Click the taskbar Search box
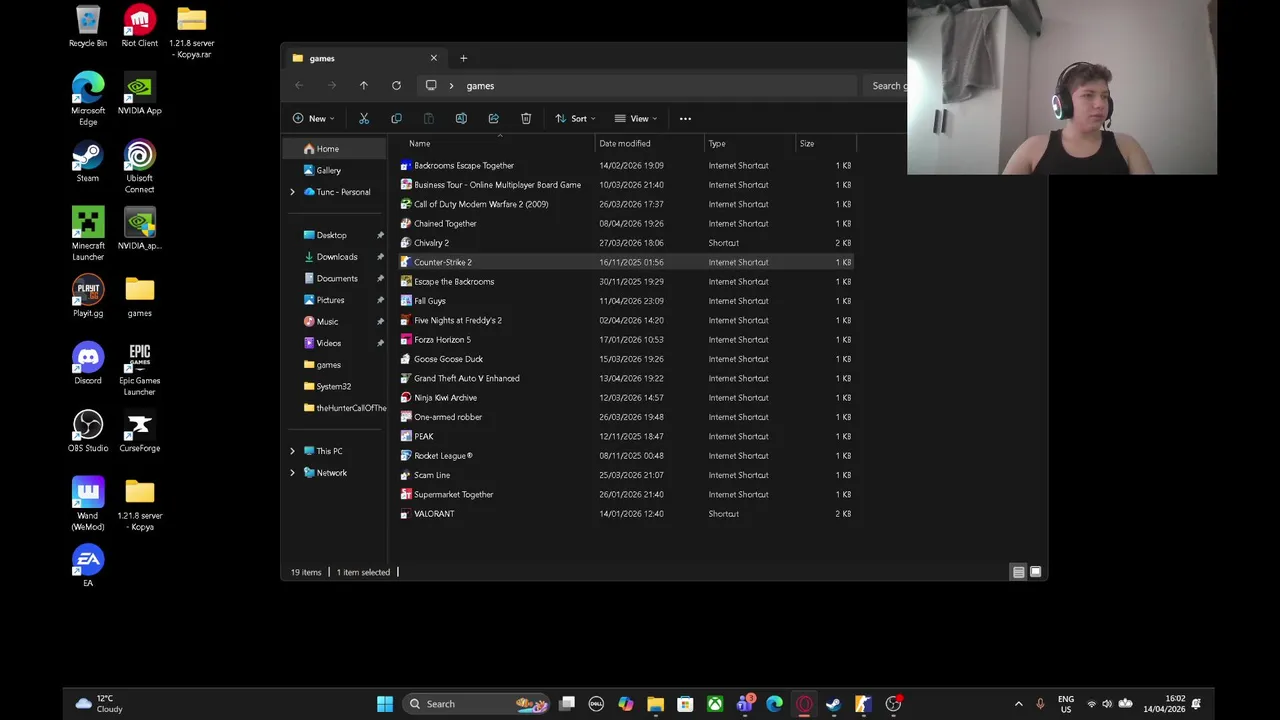The image size is (1280, 720). point(477,704)
